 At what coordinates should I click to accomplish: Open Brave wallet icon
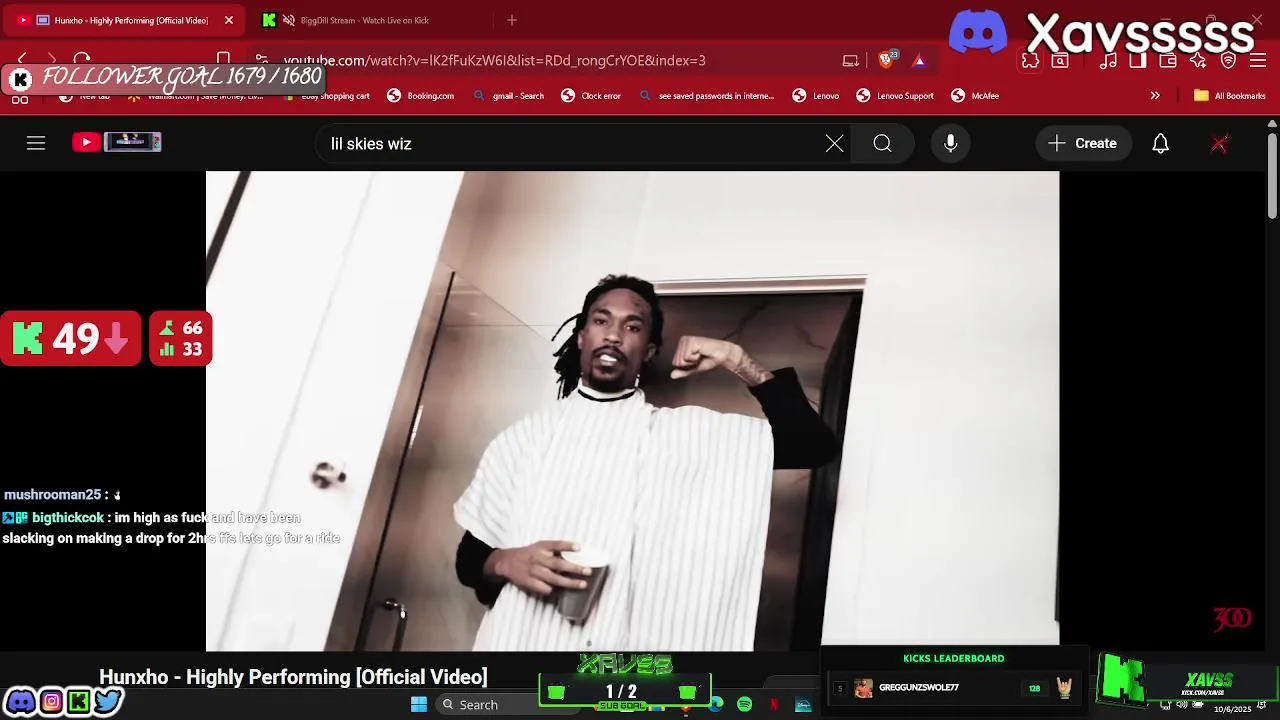point(1168,61)
